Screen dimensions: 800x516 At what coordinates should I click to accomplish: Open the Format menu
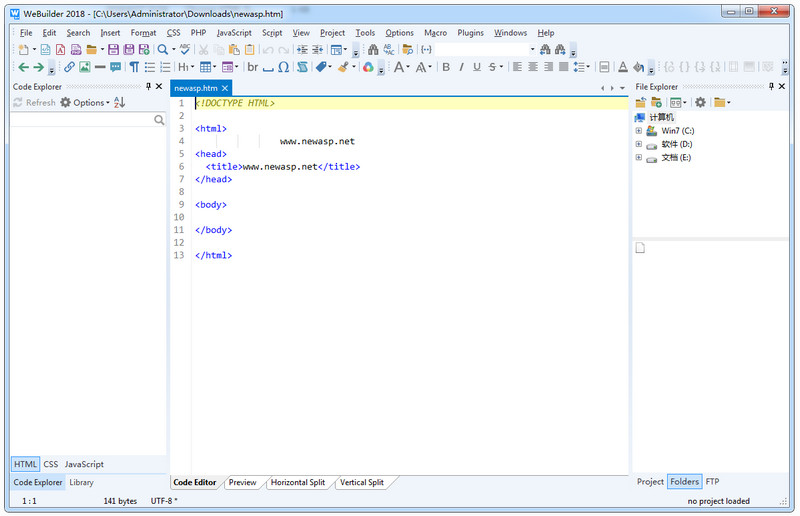coord(143,33)
